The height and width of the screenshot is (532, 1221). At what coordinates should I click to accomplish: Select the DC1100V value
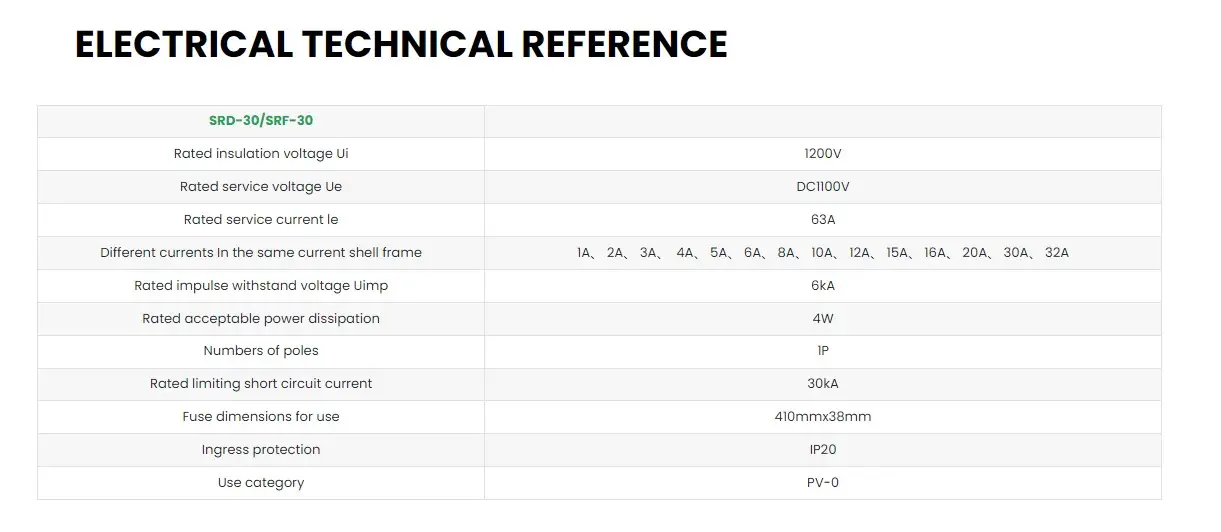(822, 187)
